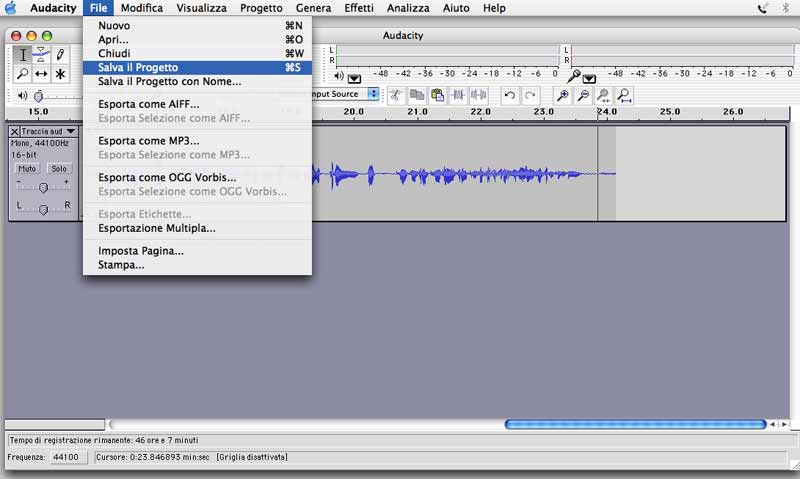Click the blue horizontal scrollbar thumb
This screenshot has height=479, width=800.
[636, 424]
